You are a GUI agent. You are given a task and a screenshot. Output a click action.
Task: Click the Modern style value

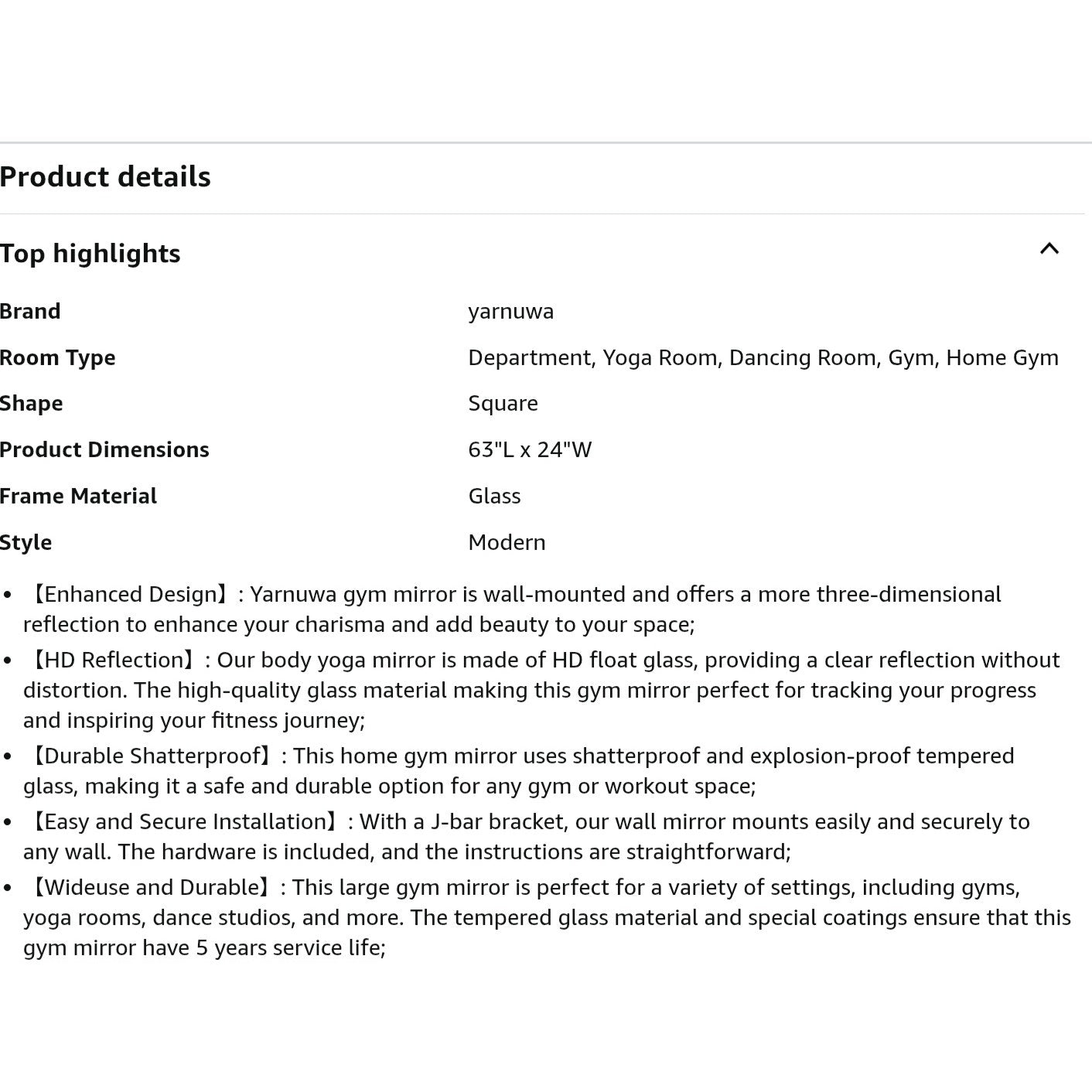(x=507, y=543)
